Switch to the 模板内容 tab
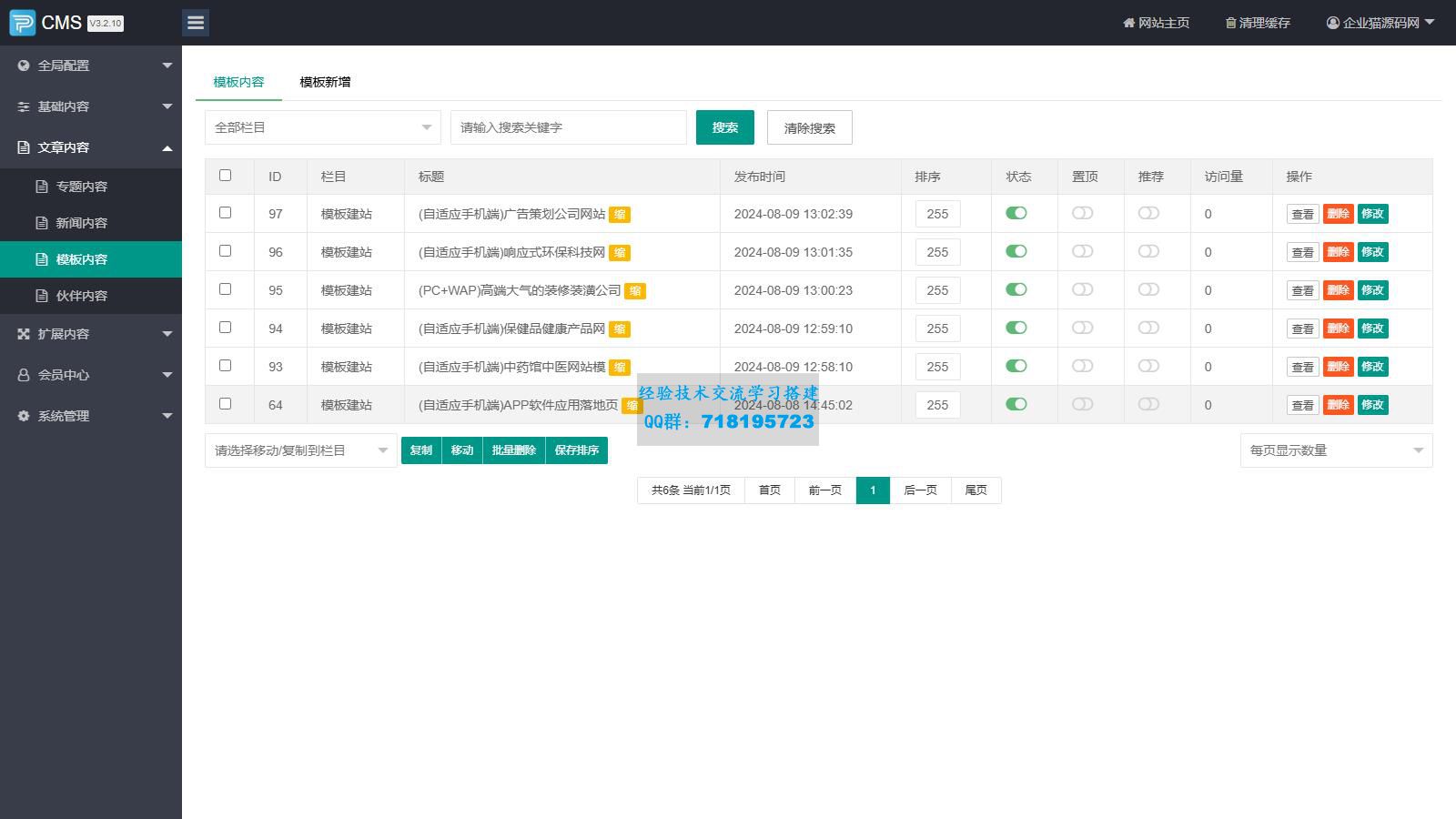1456x819 pixels. point(238,82)
